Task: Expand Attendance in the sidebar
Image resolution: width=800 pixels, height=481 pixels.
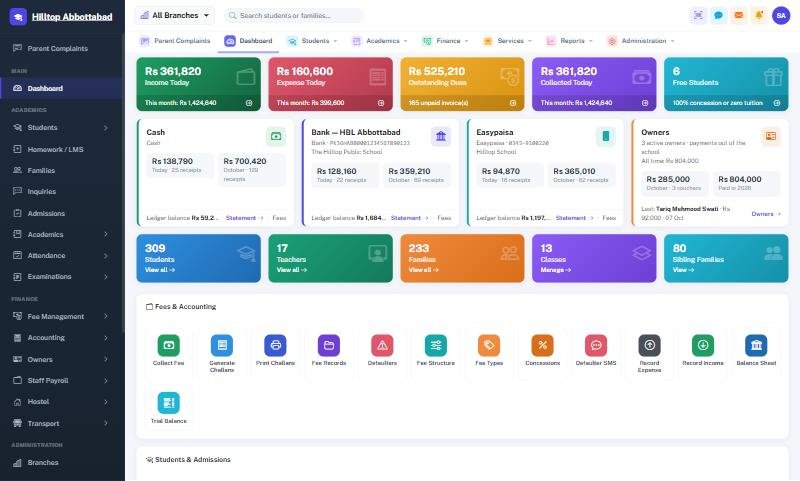Action: click(61, 256)
